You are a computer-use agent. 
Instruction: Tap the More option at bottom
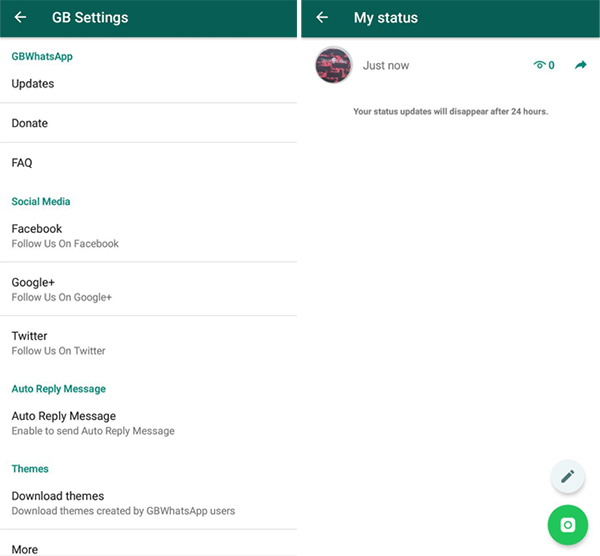click(25, 549)
